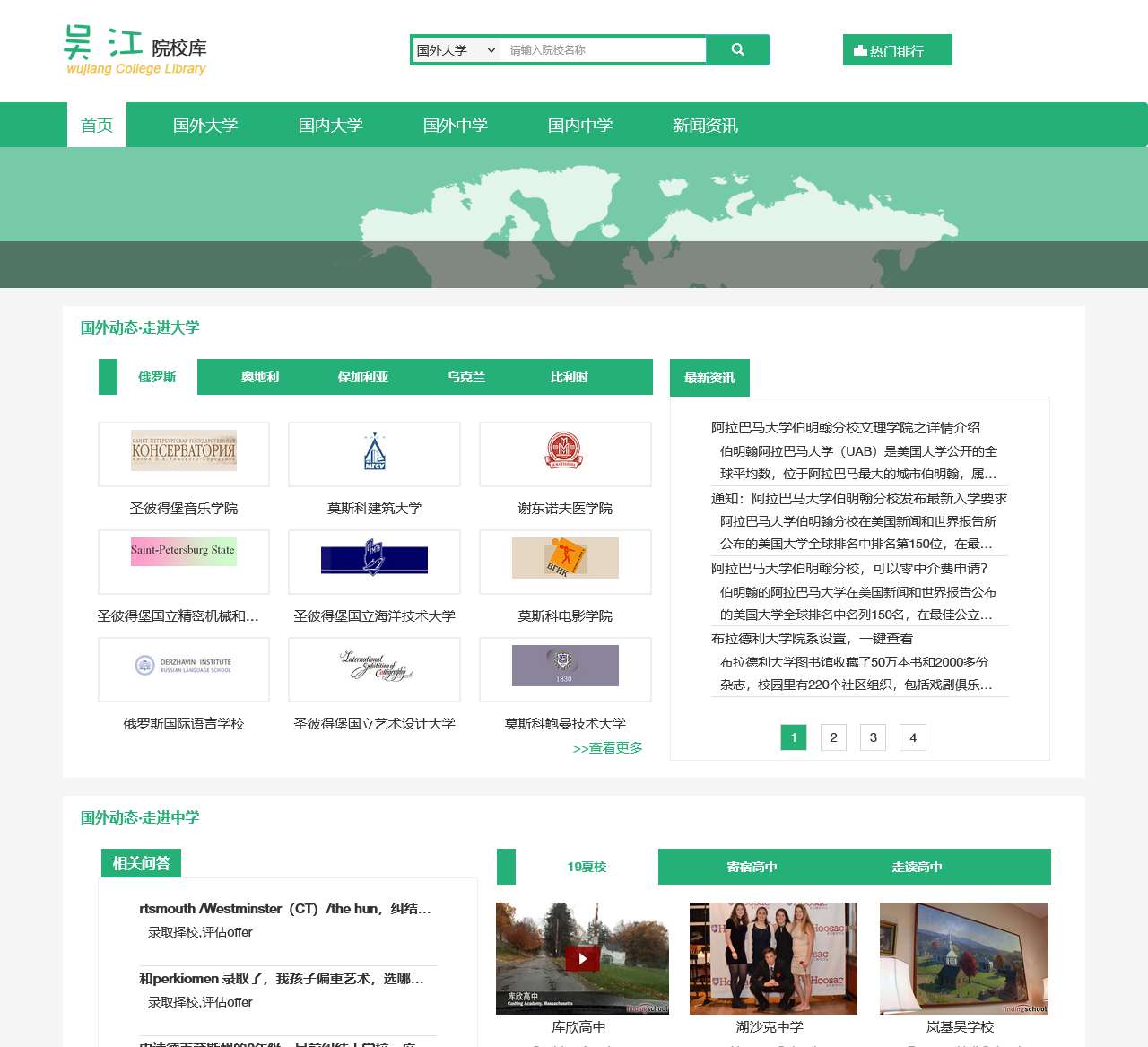Open the 国外大学 search category dropdown
Screen dimensions: 1148x1047
456,50
